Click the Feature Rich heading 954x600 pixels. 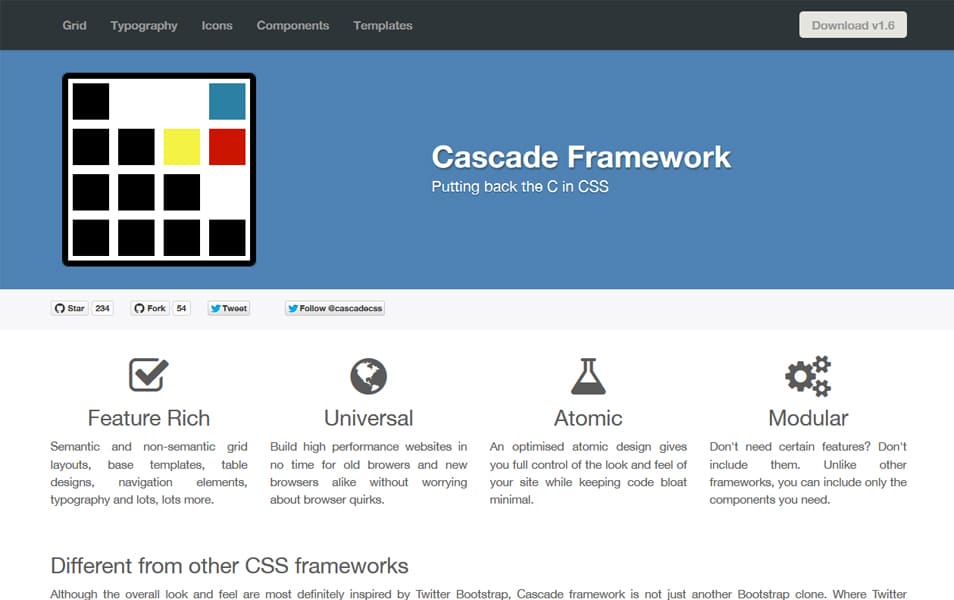click(x=148, y=418)
